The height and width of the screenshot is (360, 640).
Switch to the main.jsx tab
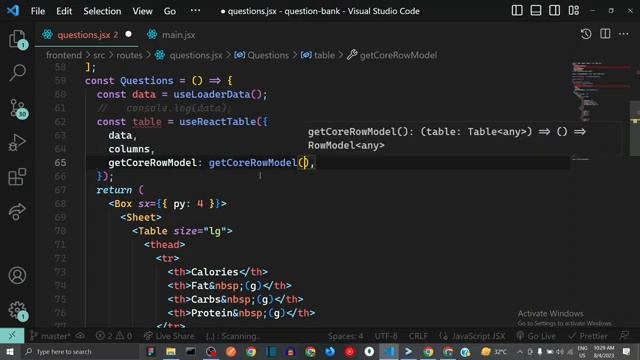(171, 35)
